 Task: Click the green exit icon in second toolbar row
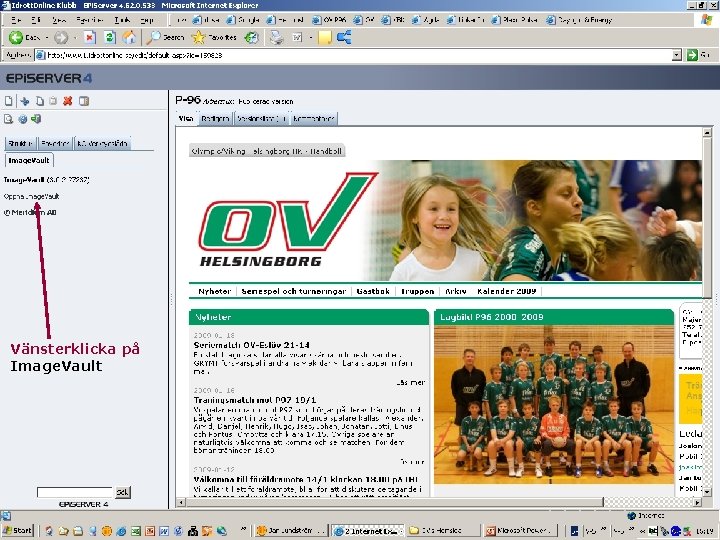click(x=36, y=119)
